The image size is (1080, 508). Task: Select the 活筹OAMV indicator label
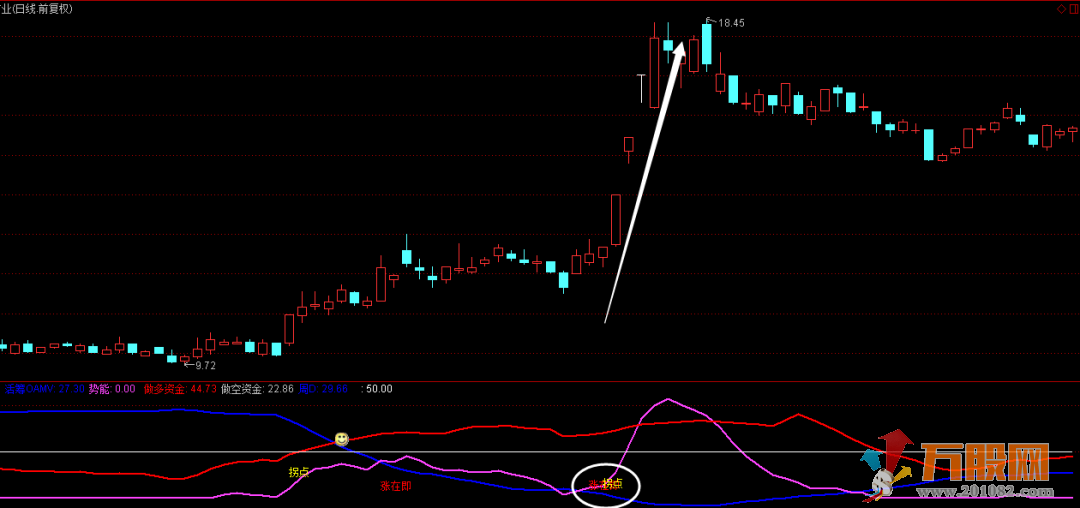pos(29,389)
